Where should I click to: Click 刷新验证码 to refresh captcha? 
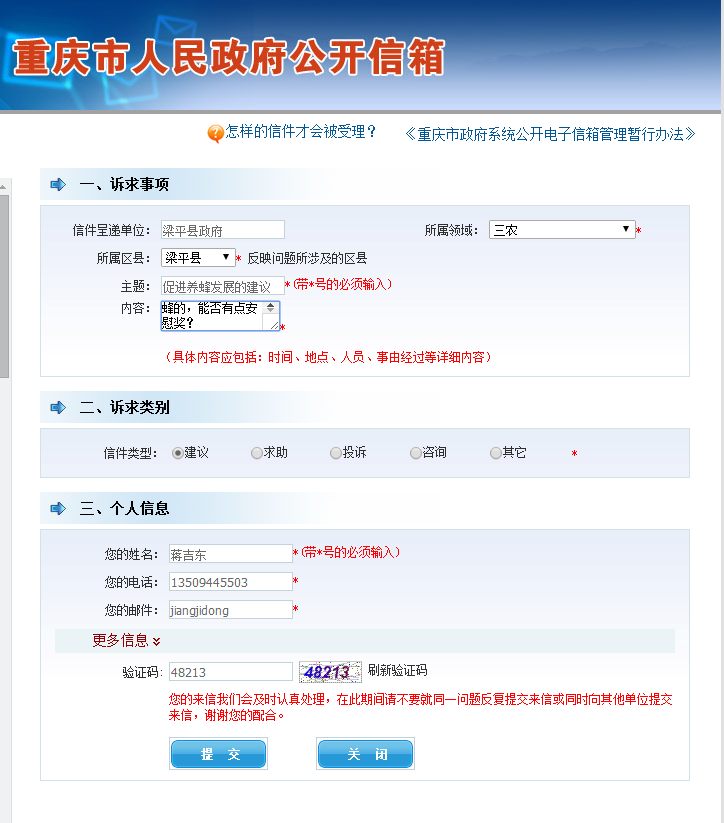pos(397,670)
